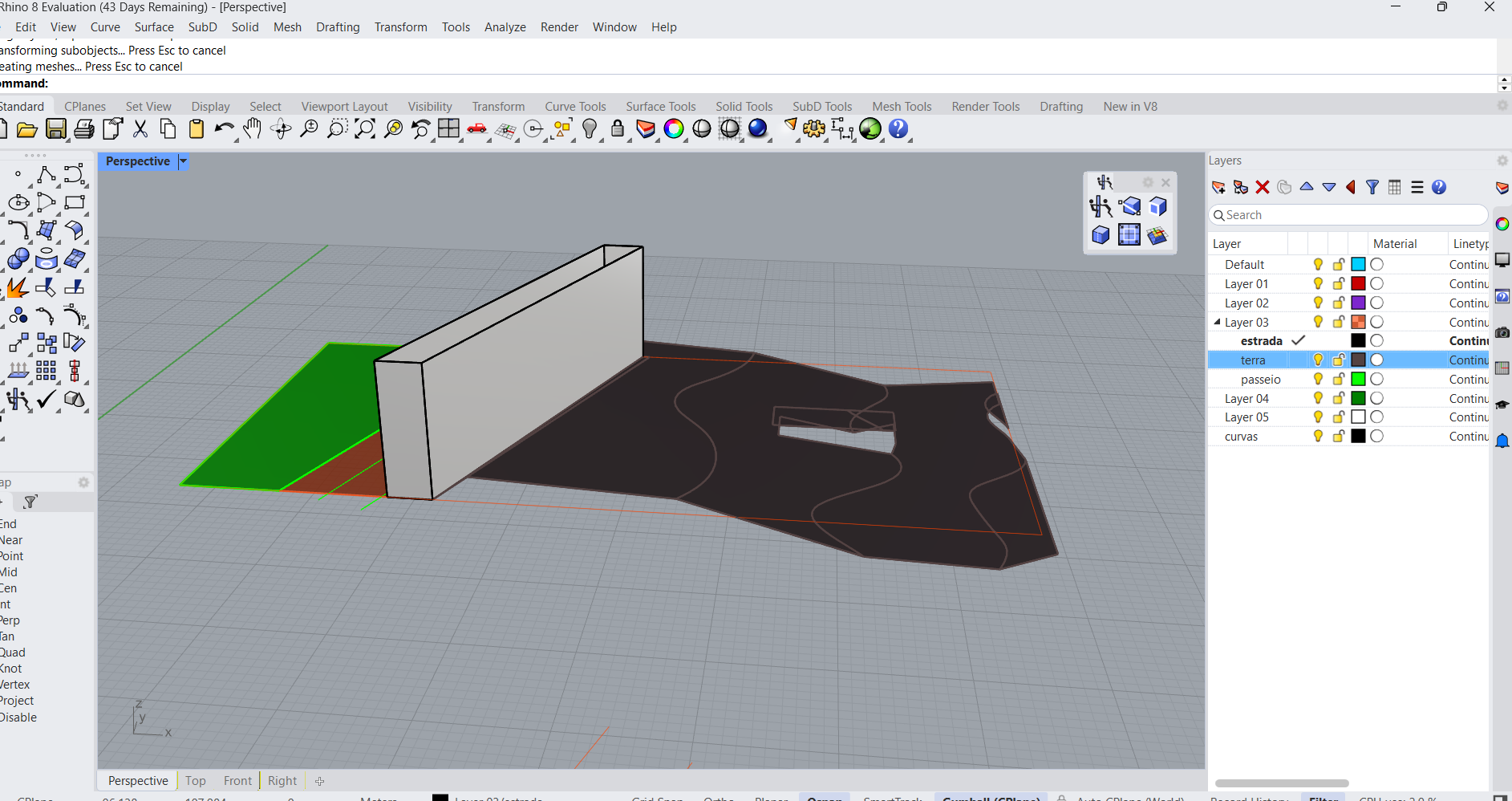Screen dimensions: 1512x801
Task: Click the Polyline tool in left sidebar
Action: [x=46, y=175]
